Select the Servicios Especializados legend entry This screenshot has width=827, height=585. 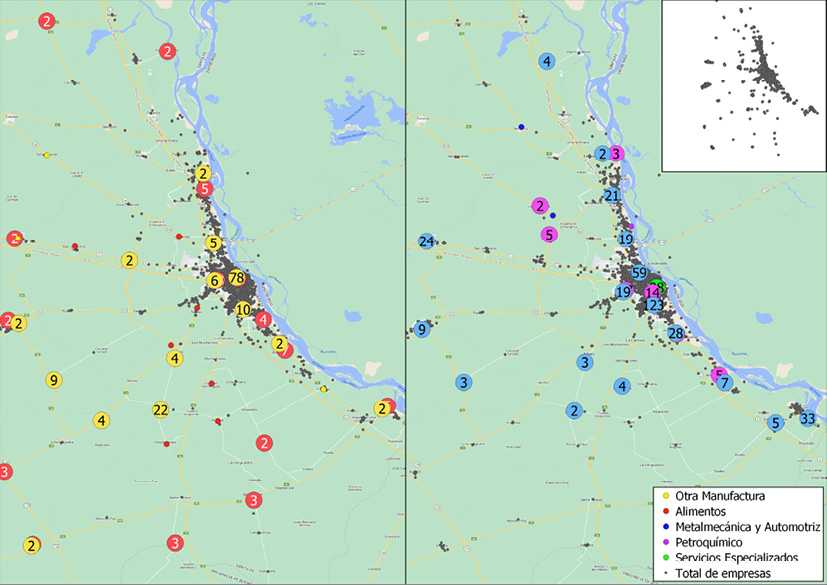click(736, 557)
